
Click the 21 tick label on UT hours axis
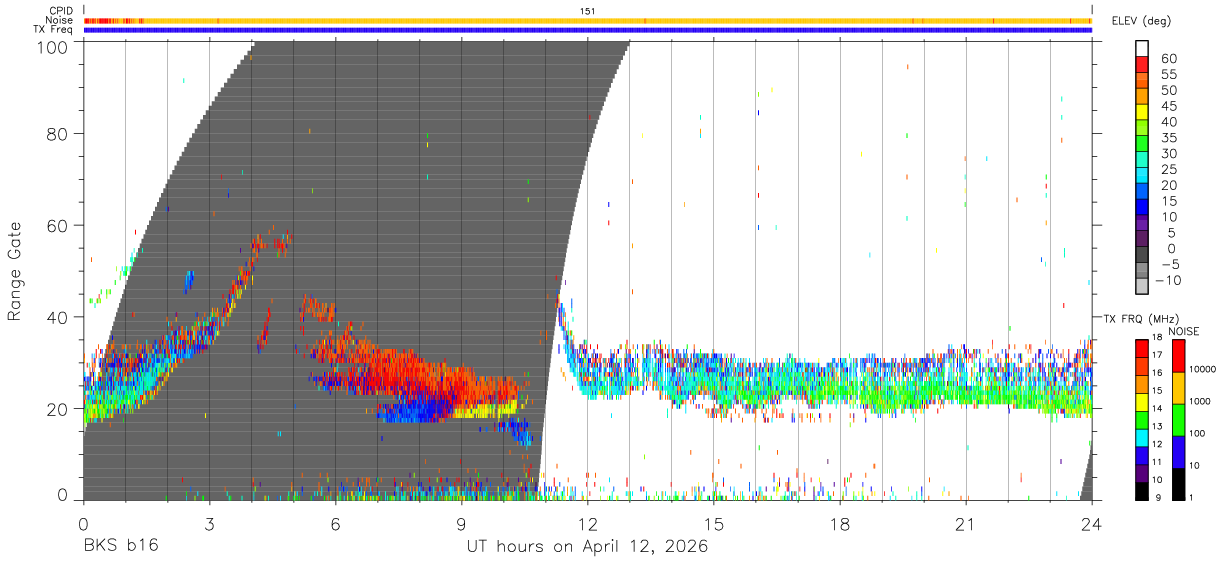pyautogui.click(x=965, y=524)
